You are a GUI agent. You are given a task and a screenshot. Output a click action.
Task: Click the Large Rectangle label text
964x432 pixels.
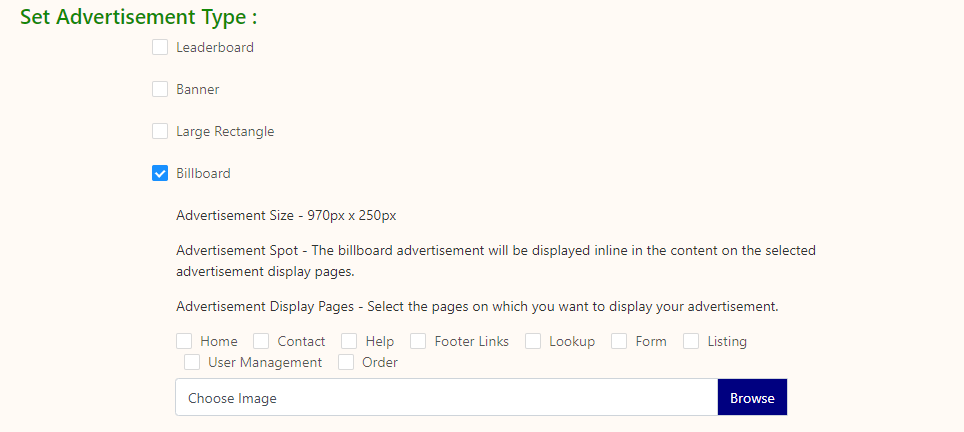pyautogui.click(x=225, y=131)
